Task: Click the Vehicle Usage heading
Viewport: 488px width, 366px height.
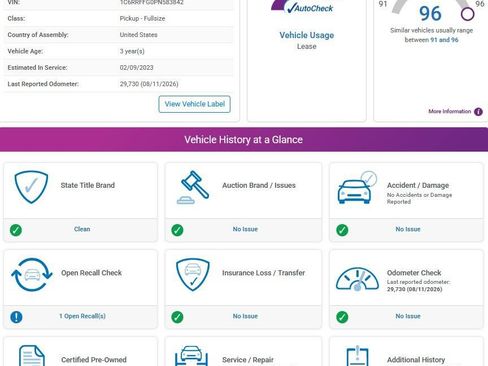Action: 307,35
